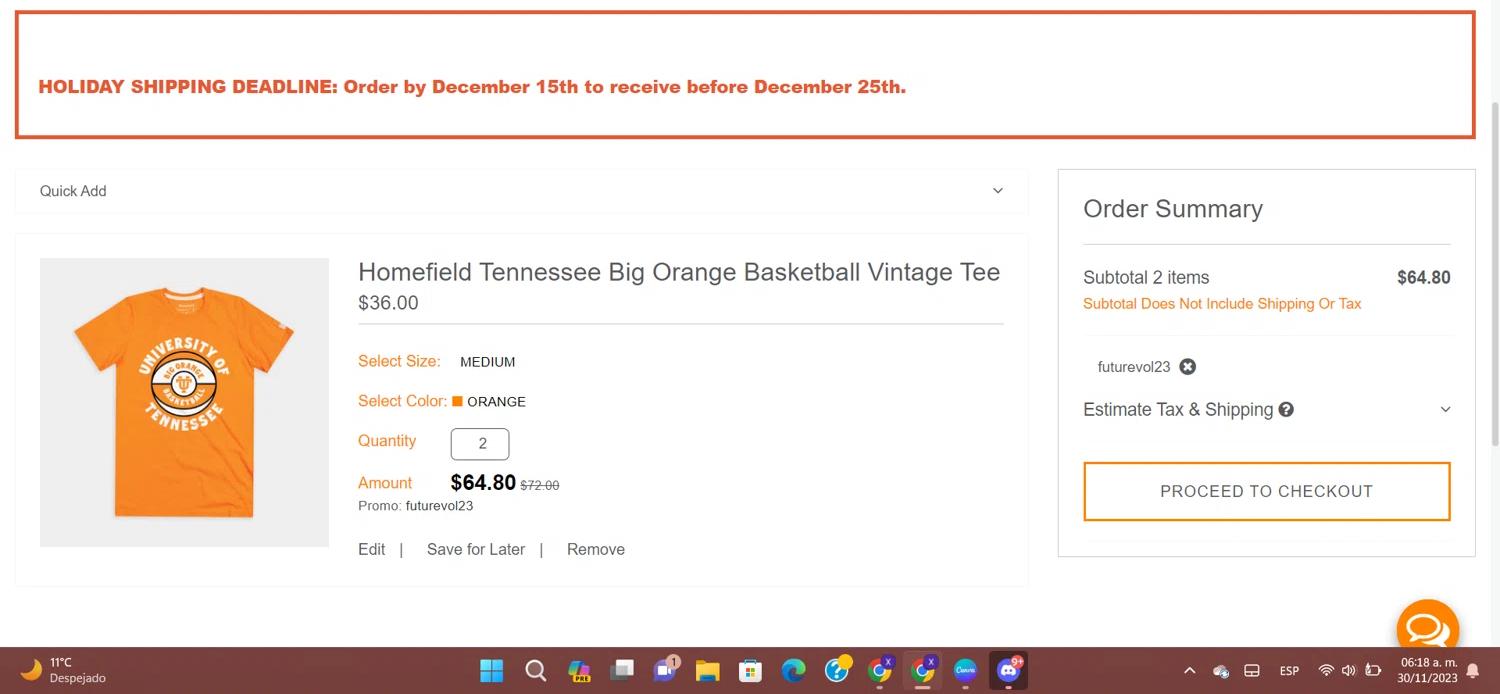Remove the futurevol23 promo code
Viewport: 1500px width, 694px height.
pyautogui.click(x=1187, y=367)
